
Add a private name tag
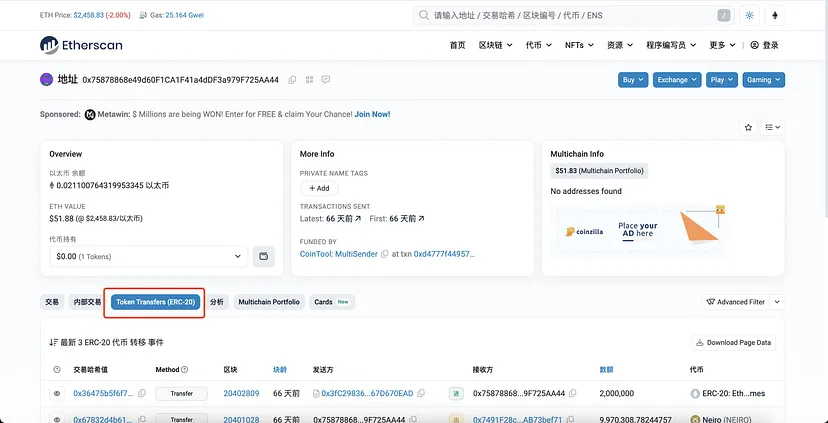319,189
